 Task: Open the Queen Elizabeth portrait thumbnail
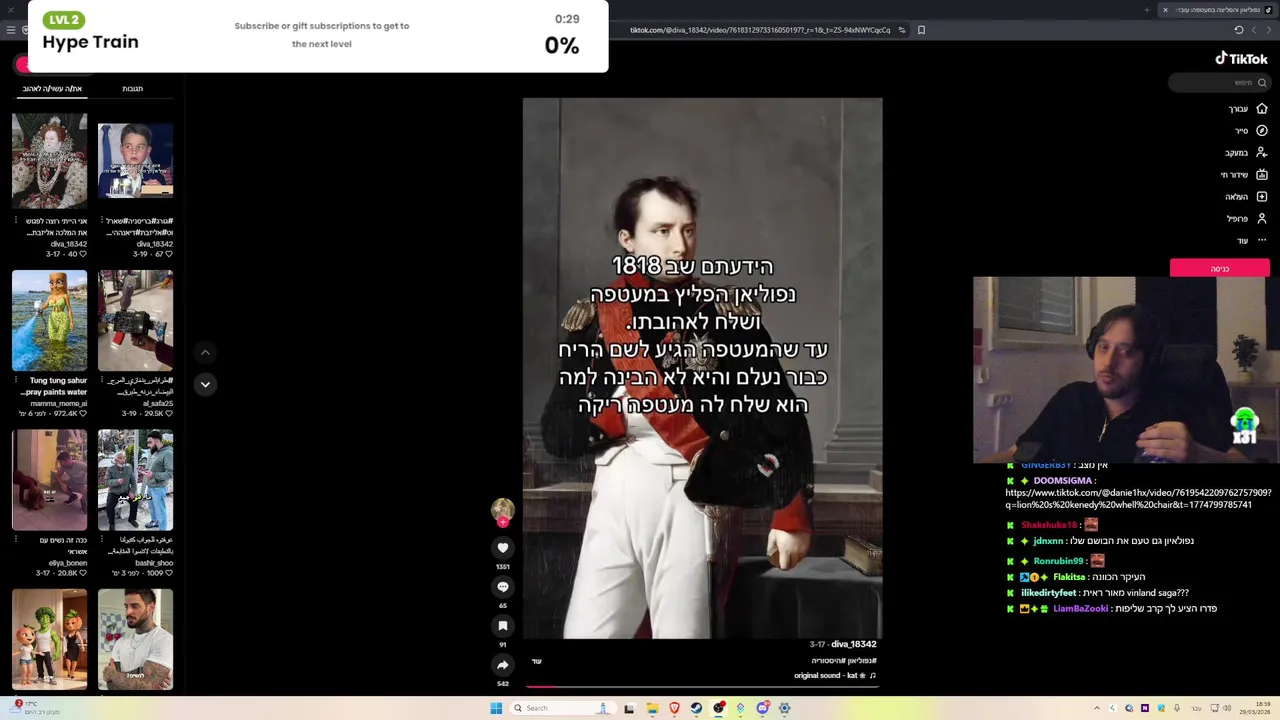click(49, 160)
